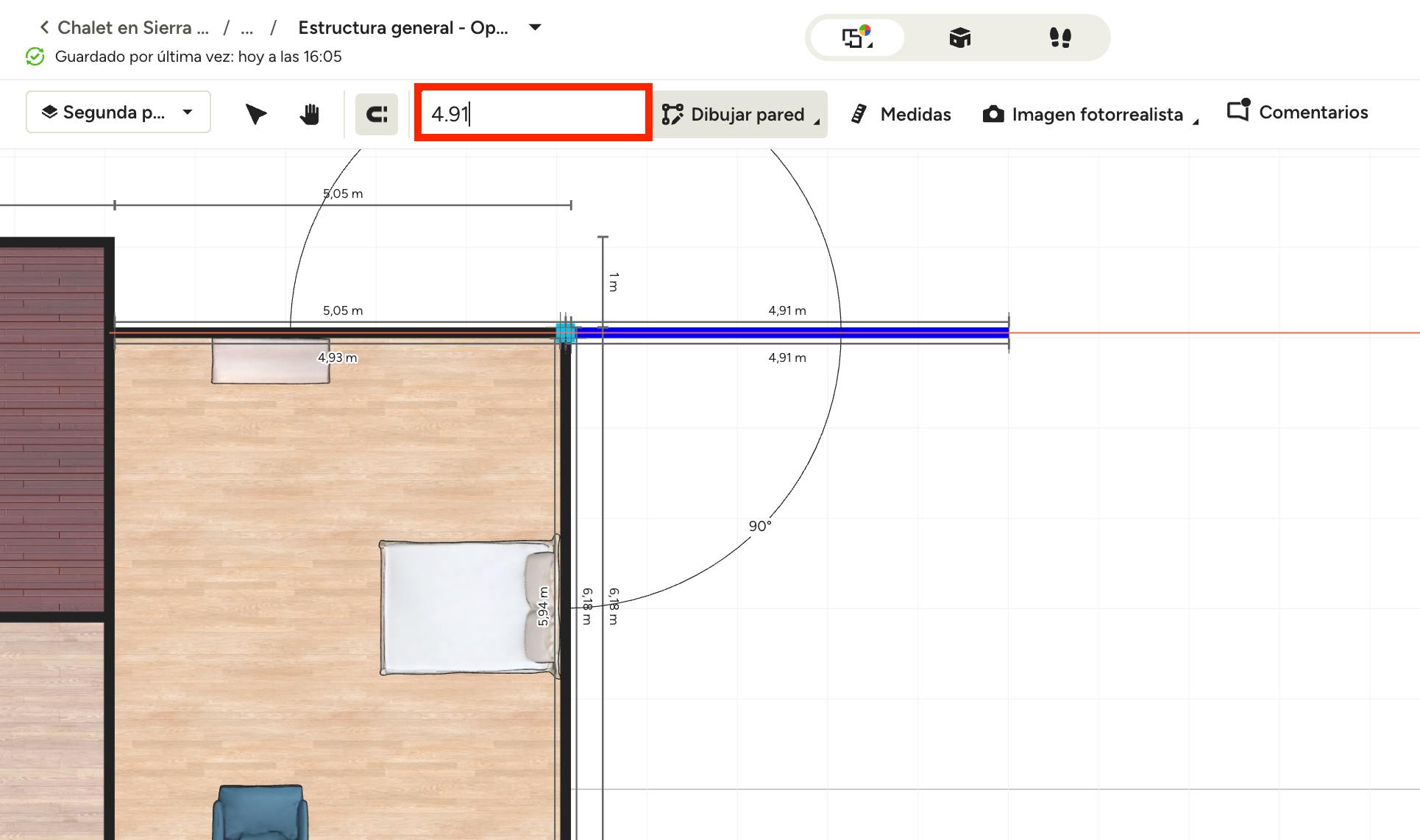Enter first-person walk view

pyautogui.click(x=1059, y=38)
